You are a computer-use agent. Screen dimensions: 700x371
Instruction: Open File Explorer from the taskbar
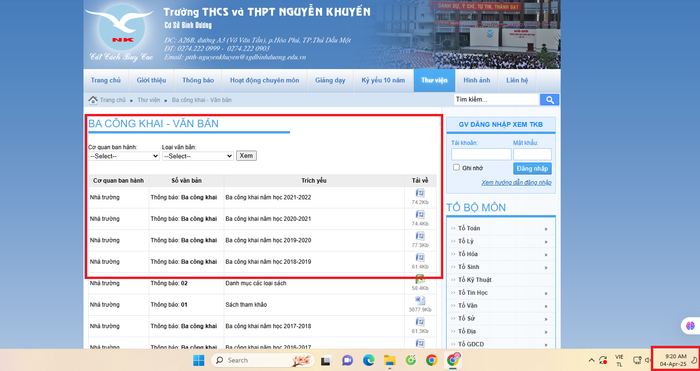[390, 360]
